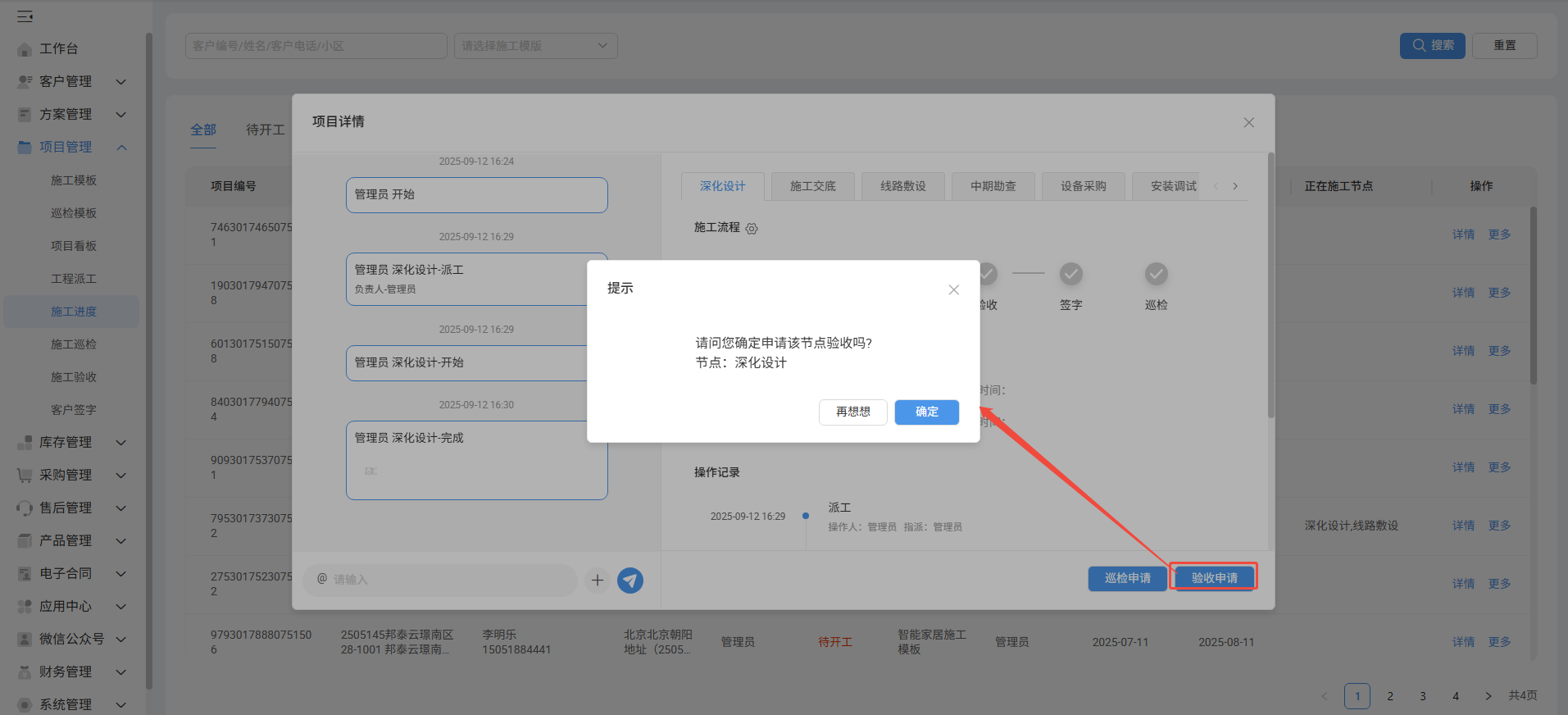Viewport: 1568px width, 715px height.
Task: Expand 客户管理 menu chevron
Action: 121,82
